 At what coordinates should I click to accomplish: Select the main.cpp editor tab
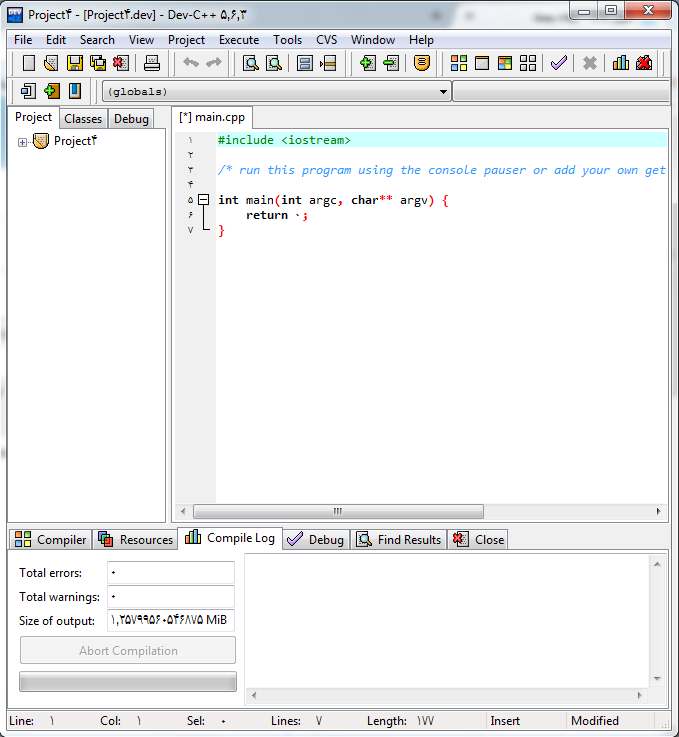point(212,117)
